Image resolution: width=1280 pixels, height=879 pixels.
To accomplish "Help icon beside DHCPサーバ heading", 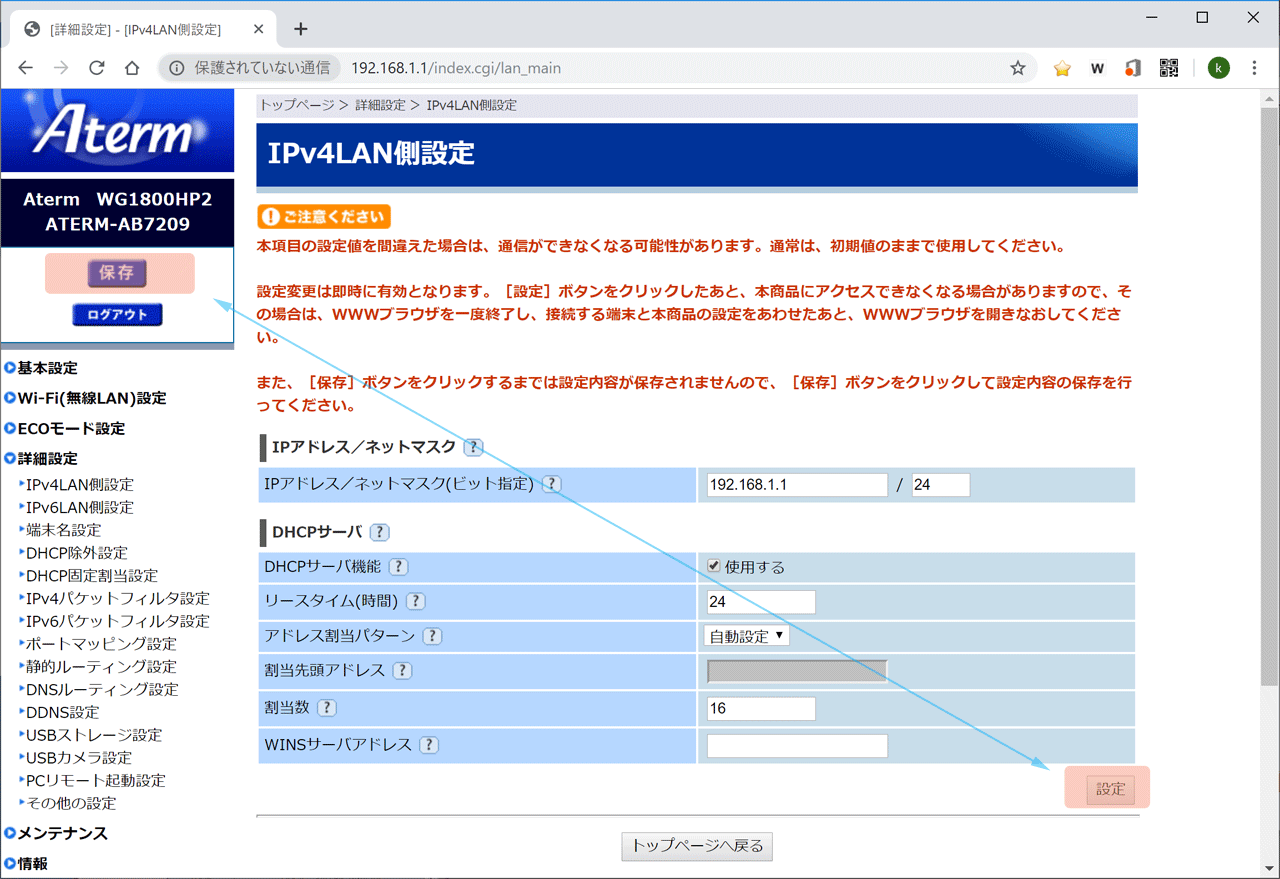I will coord(380,532).
